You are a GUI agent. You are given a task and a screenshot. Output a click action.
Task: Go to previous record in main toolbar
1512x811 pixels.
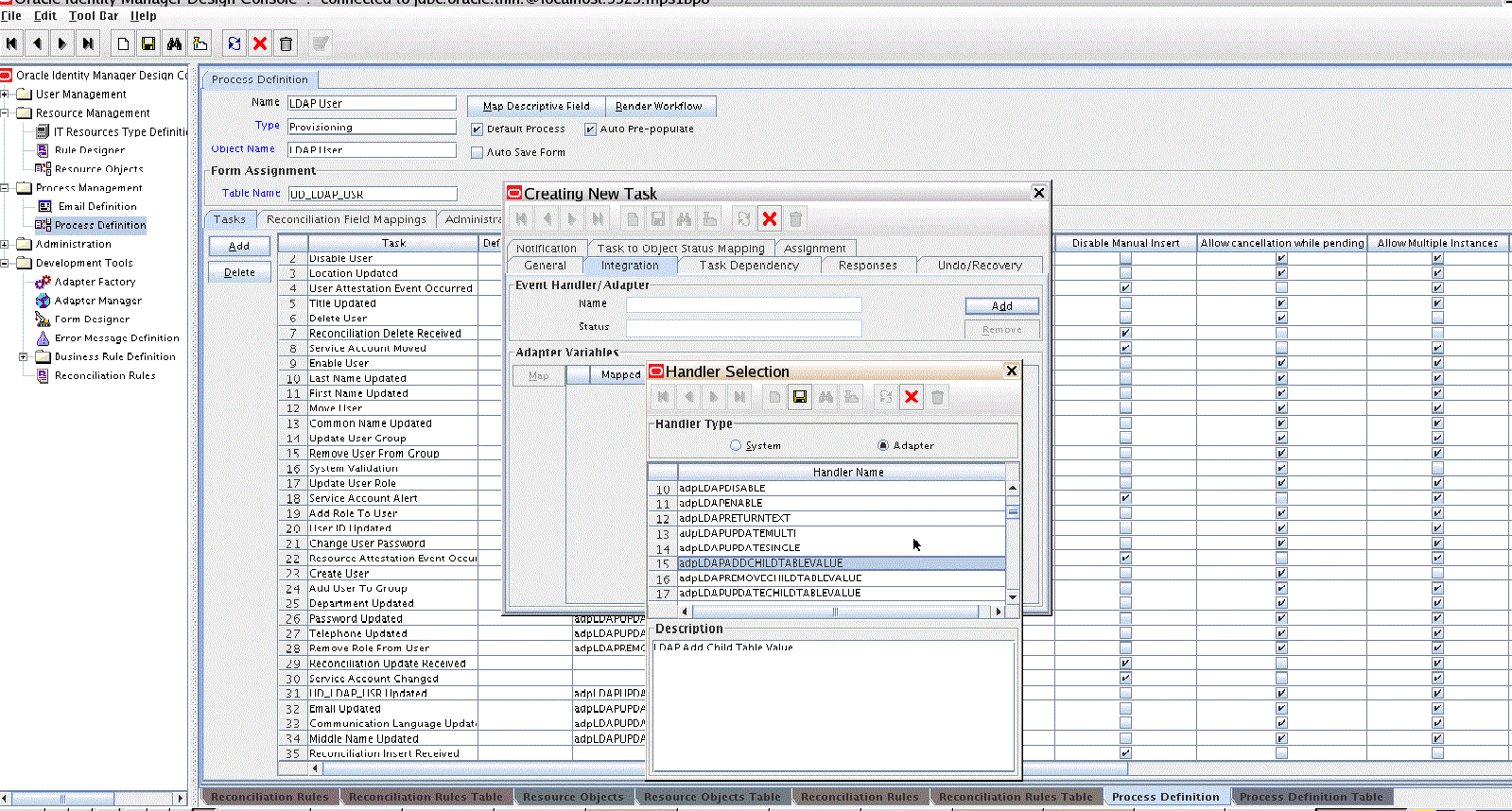[x=37, y=43]
